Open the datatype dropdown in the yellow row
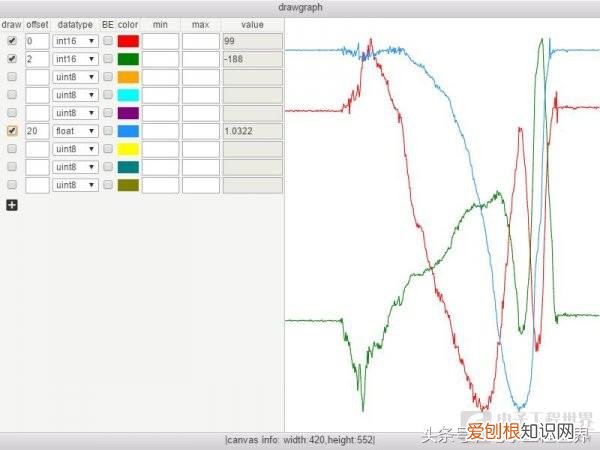The height and width of the screenshot is (450, 600). (x=75, y=149)
